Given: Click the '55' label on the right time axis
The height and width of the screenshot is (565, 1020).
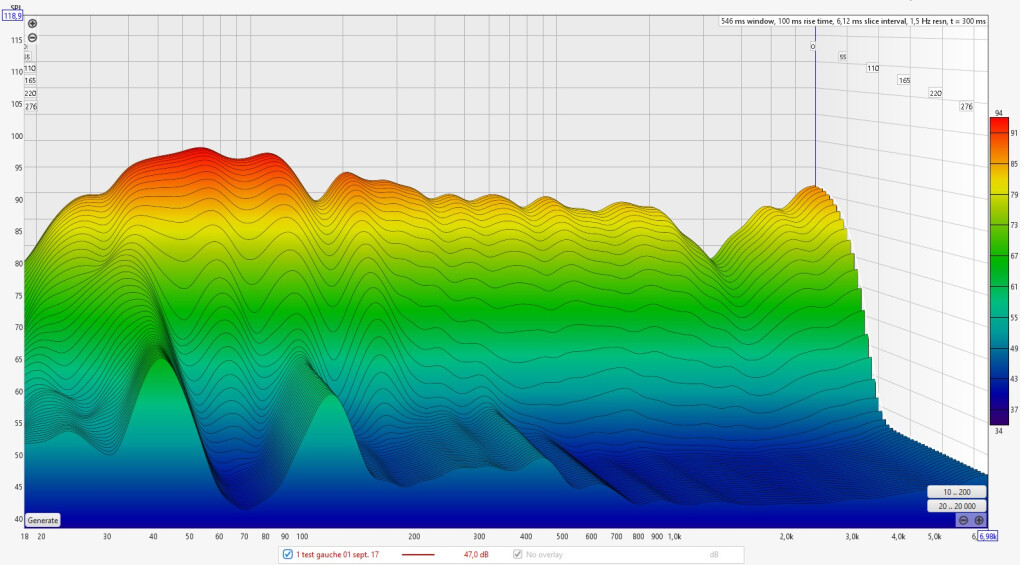Looking at the screenshot, I should 842,57.
